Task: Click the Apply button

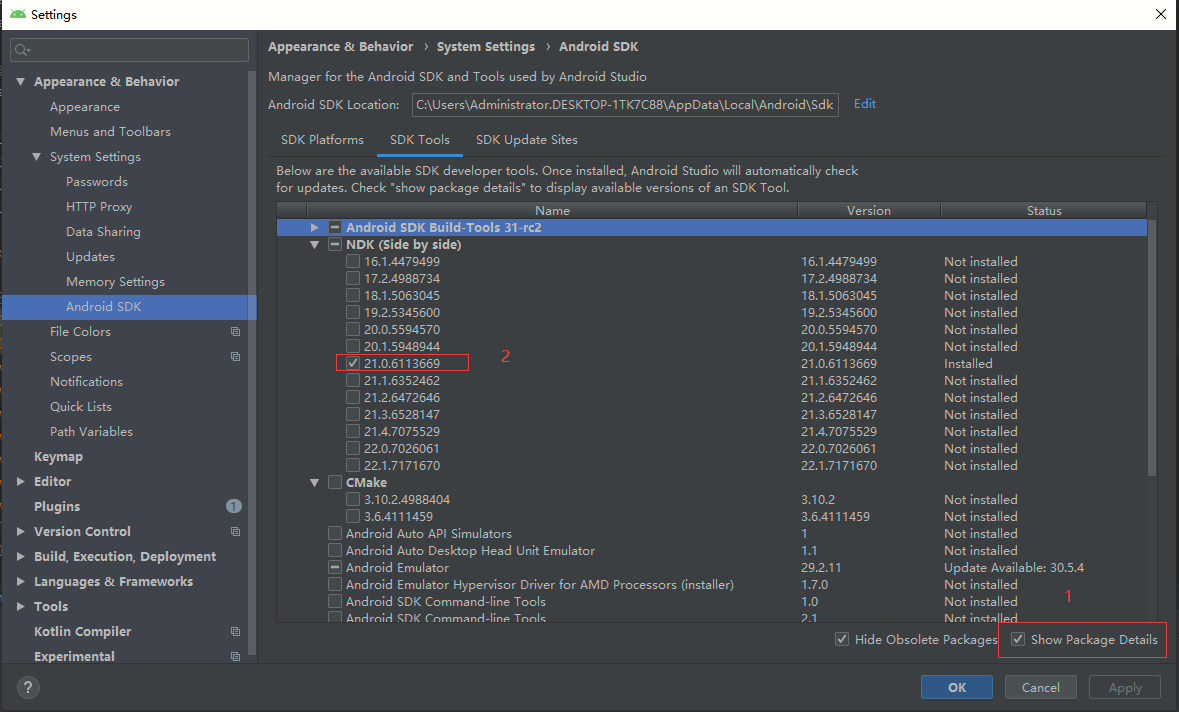Action: (x=1125, y=687)
